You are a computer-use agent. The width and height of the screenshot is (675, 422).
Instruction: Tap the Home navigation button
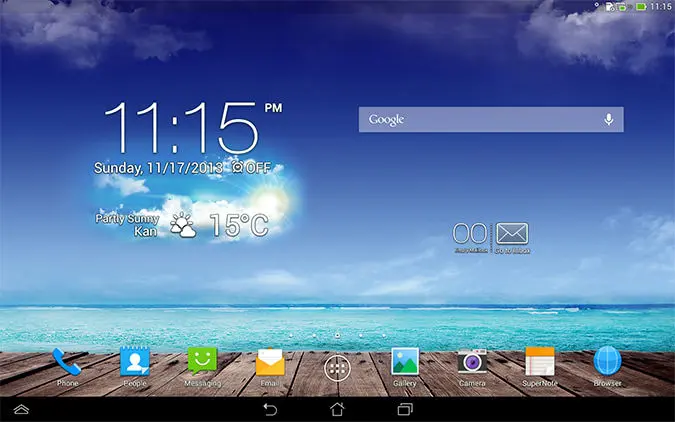tap(337, 409)
